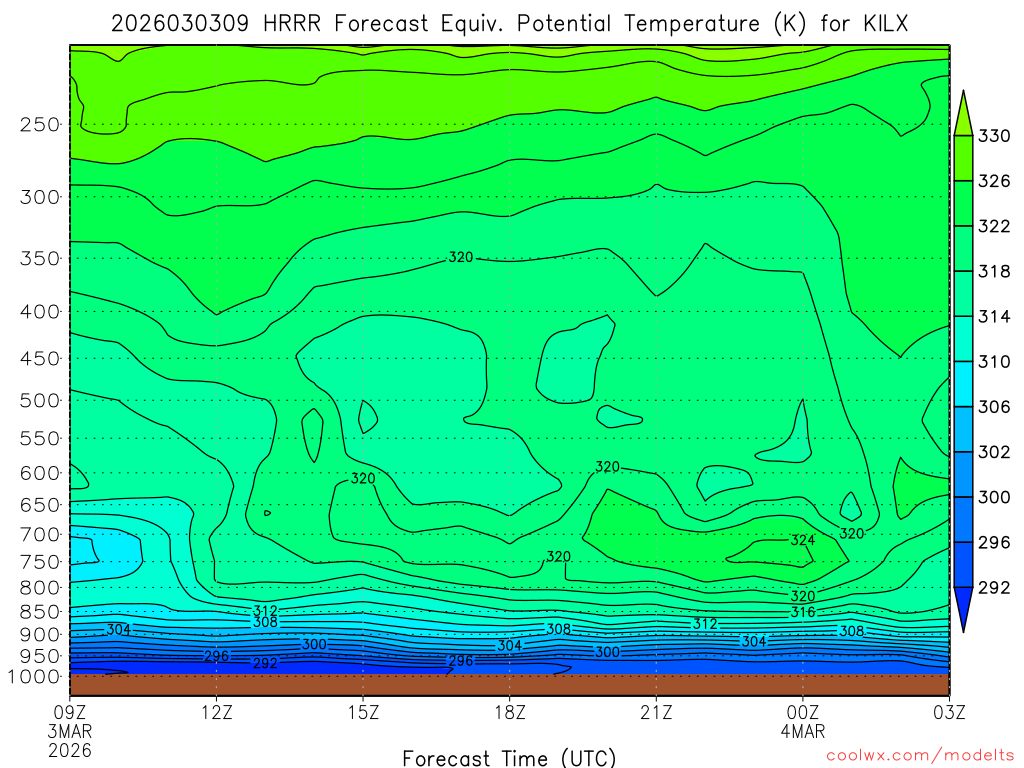This screenshot has width=1024, height=768.
Task: Click the colorbar top arrow above 330
Action: 963,114
